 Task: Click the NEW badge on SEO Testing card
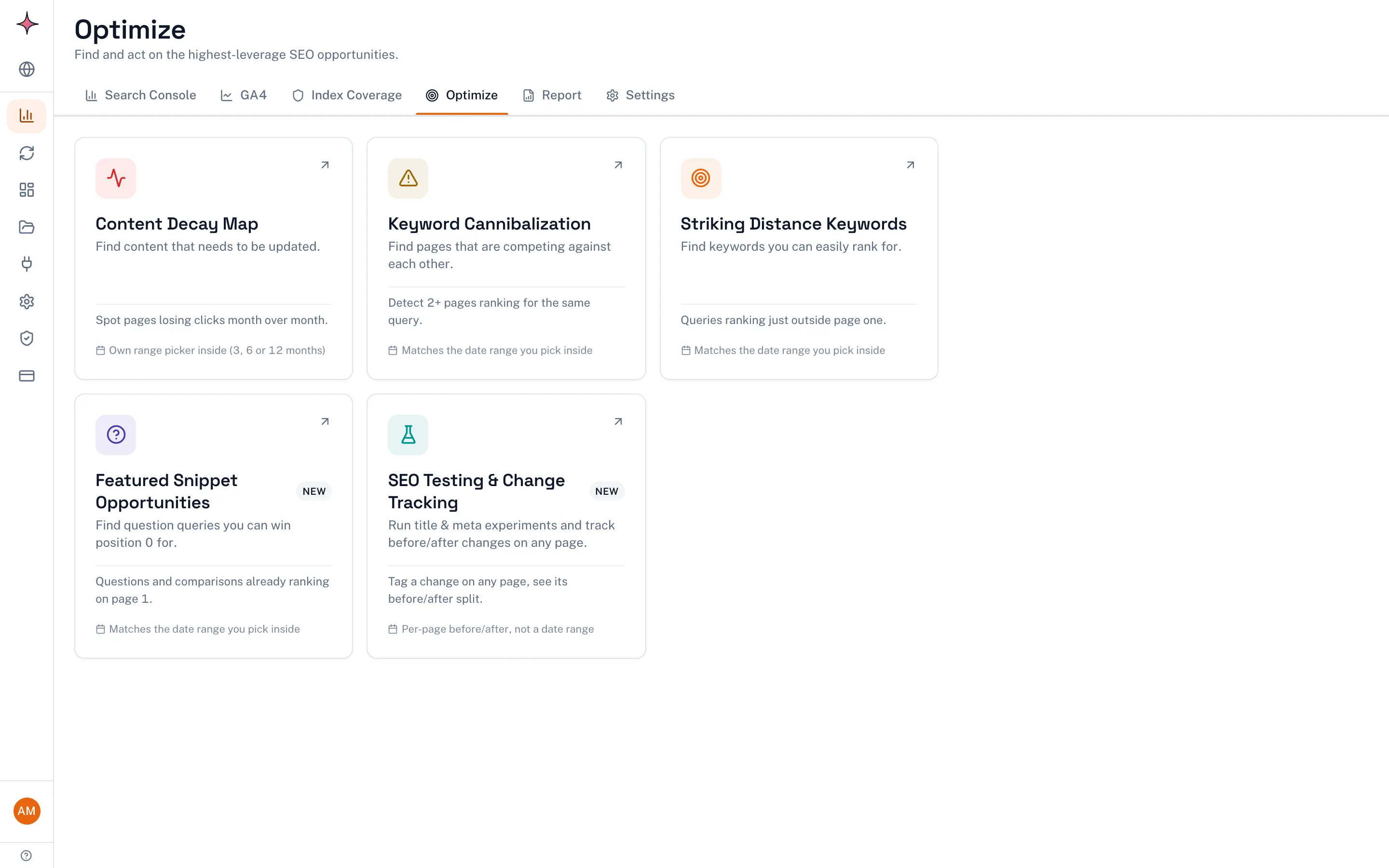point(607,491)
